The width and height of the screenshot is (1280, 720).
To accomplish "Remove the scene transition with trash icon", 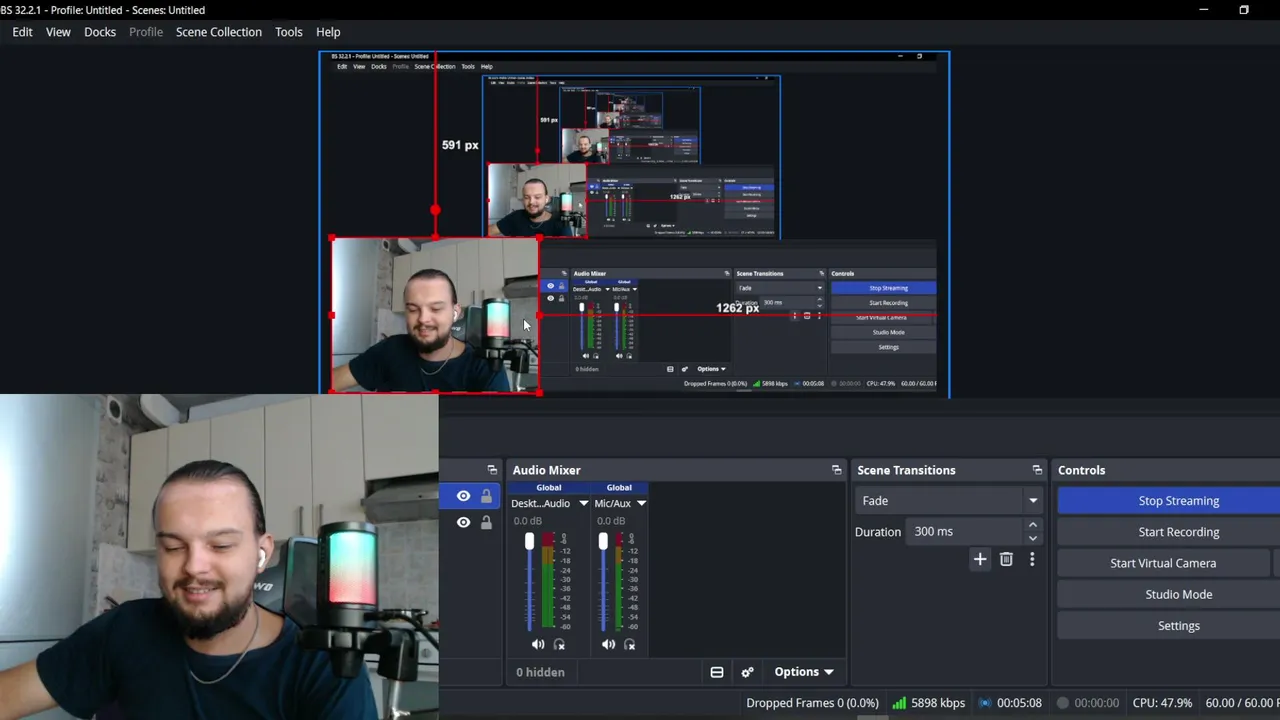I will tap(1006, 560).
